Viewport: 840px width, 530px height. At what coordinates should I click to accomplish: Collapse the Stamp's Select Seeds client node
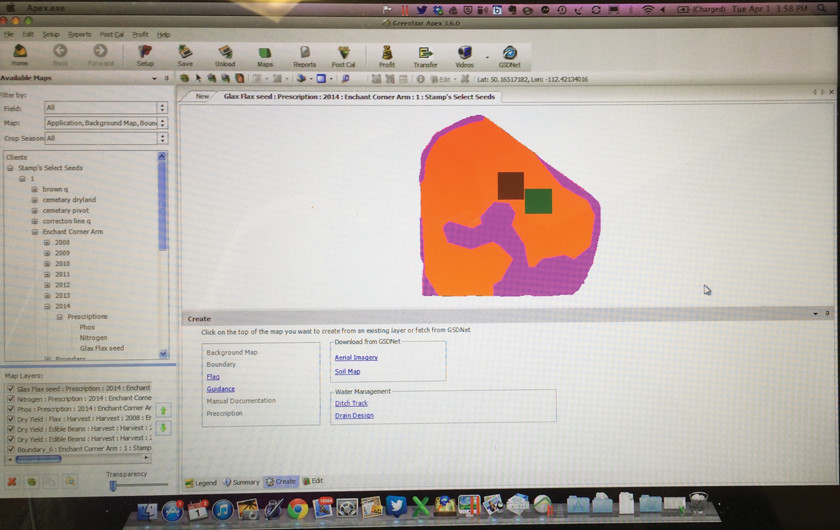(x=10, y=168)
